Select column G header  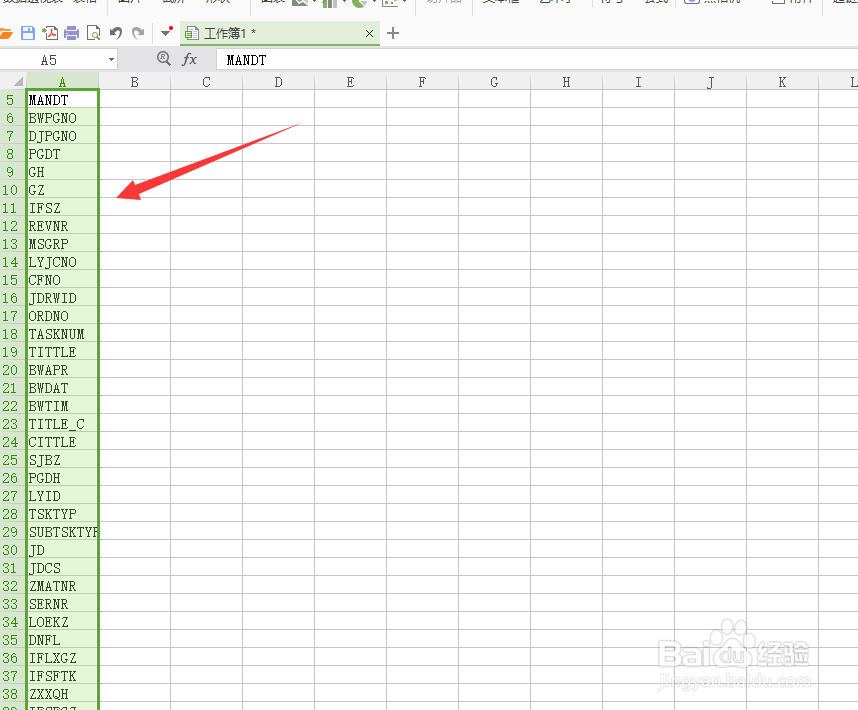tap(494, 82)
